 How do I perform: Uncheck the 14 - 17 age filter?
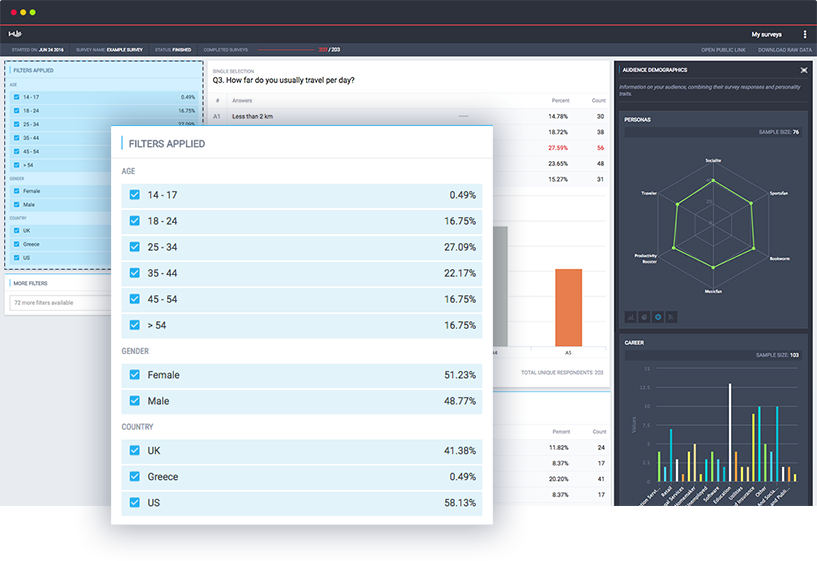[134, 195]
